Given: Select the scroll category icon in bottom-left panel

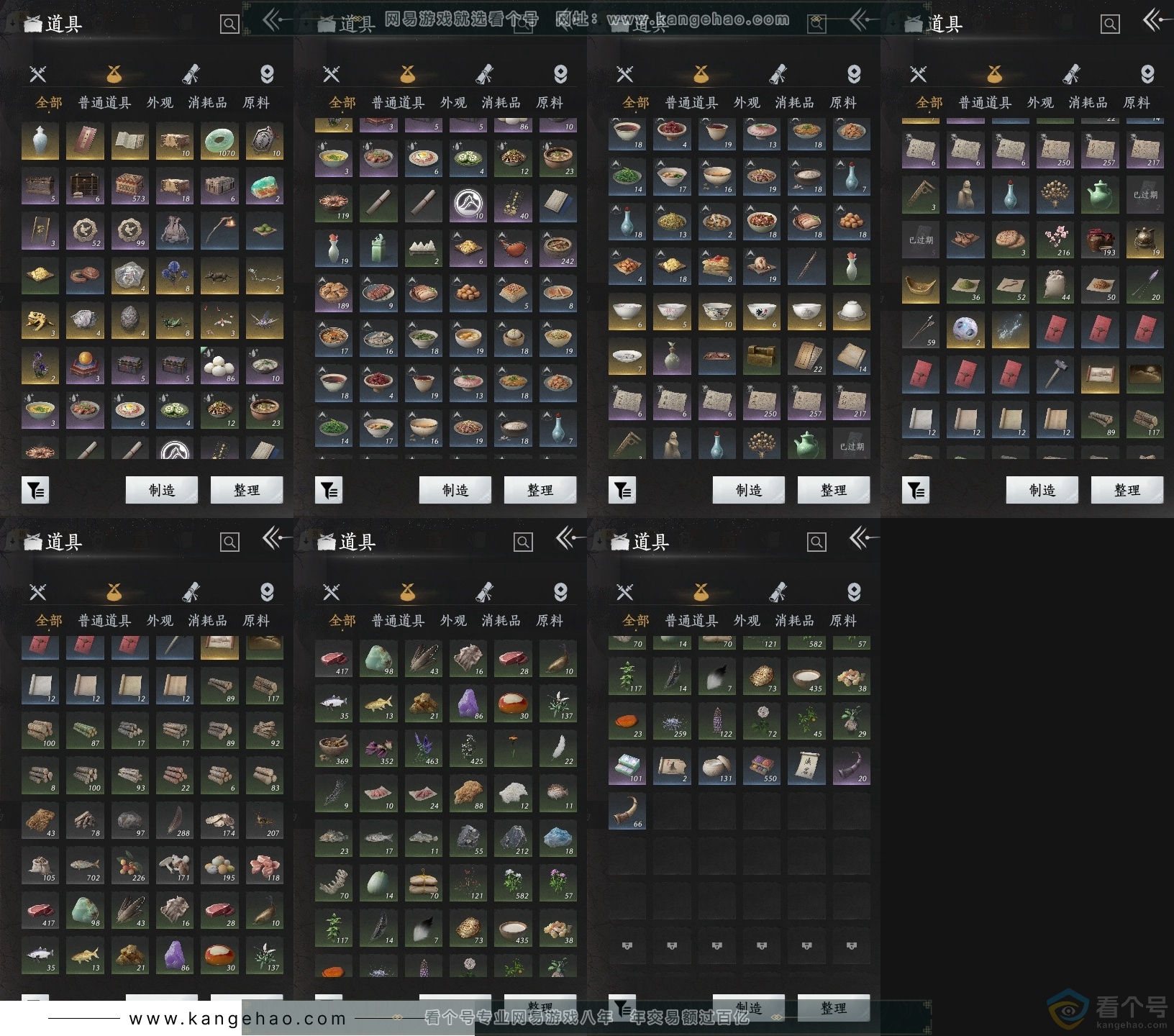Looking at the screenshot, I should coord(191,591).
